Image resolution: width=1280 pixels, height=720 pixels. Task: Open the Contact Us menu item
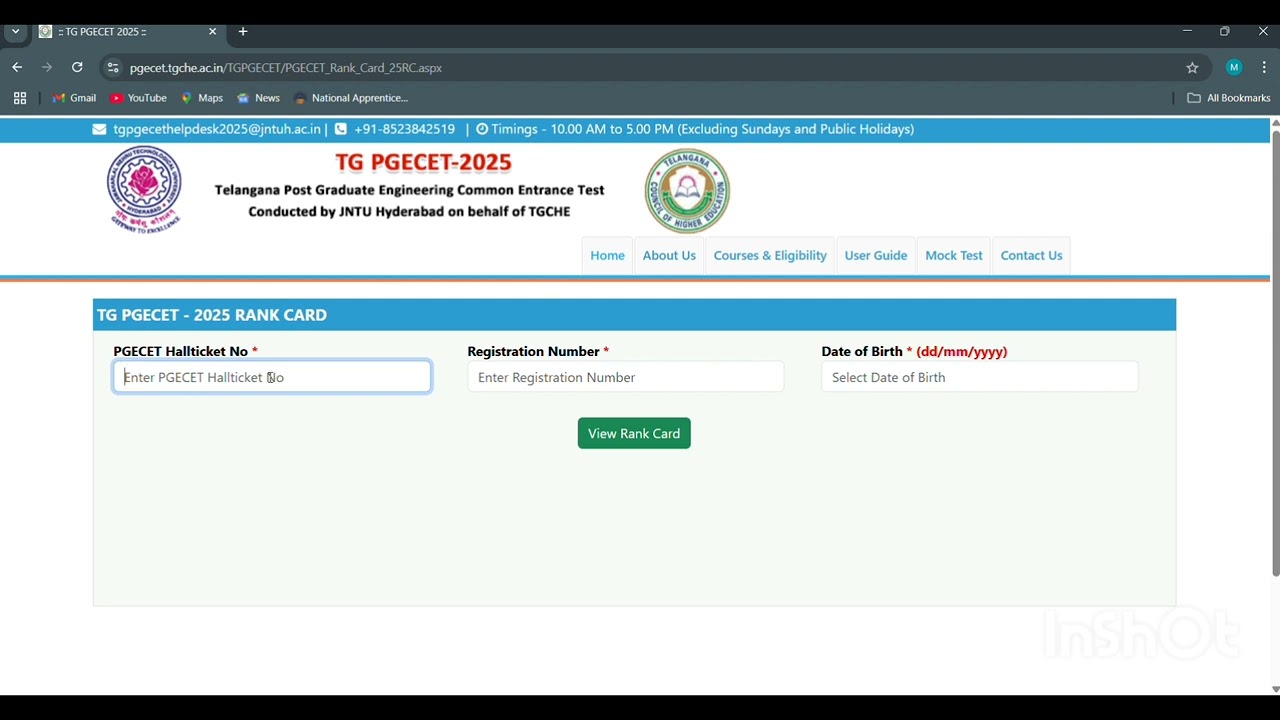(1031, 255)
